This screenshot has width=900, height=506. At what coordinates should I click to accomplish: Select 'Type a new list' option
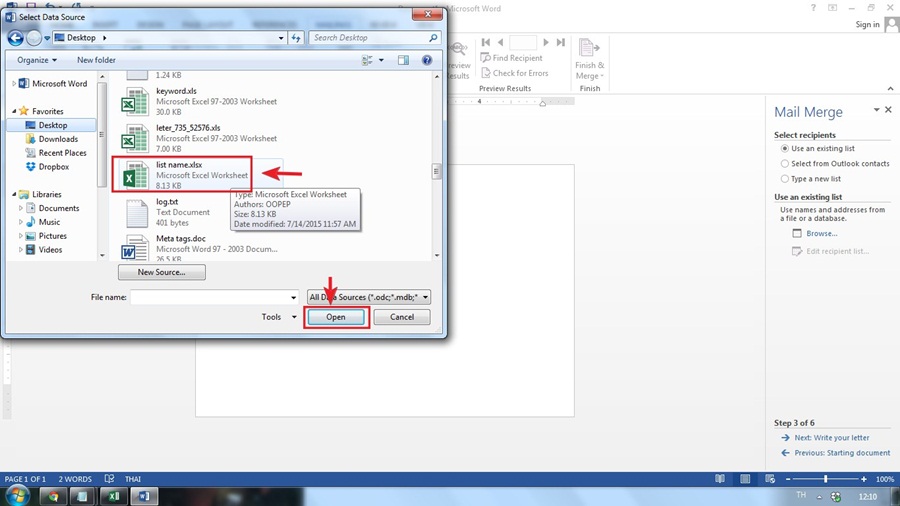pos(785,179)
